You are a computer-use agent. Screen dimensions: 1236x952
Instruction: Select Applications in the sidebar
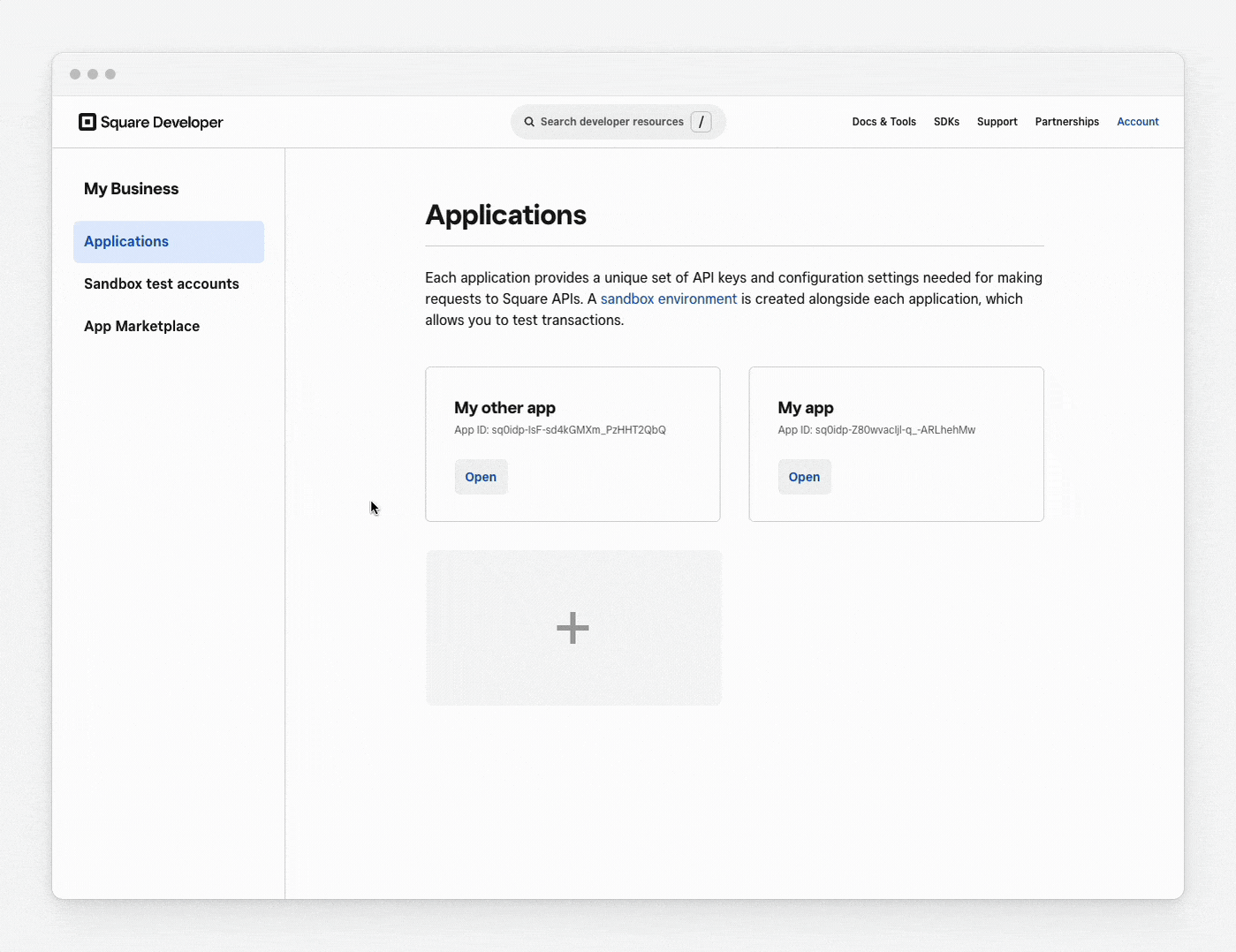[169, 242]
